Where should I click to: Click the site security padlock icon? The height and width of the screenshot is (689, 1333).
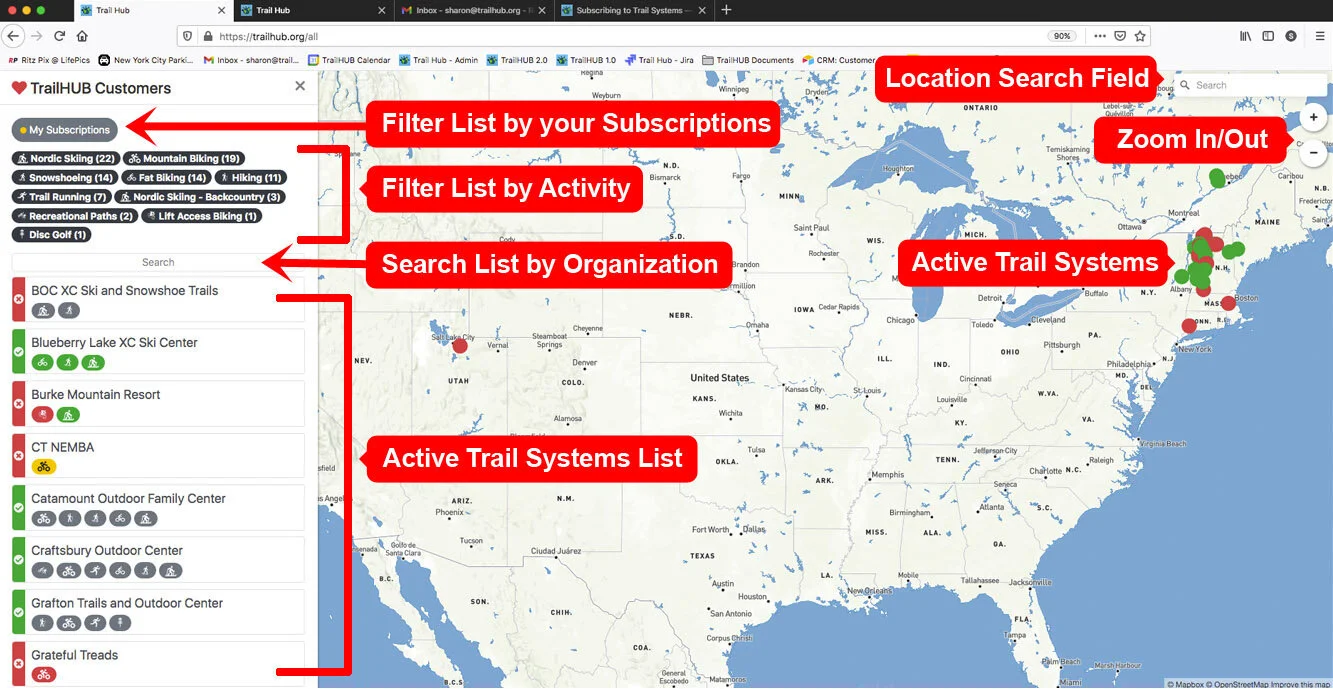[208, 35]
